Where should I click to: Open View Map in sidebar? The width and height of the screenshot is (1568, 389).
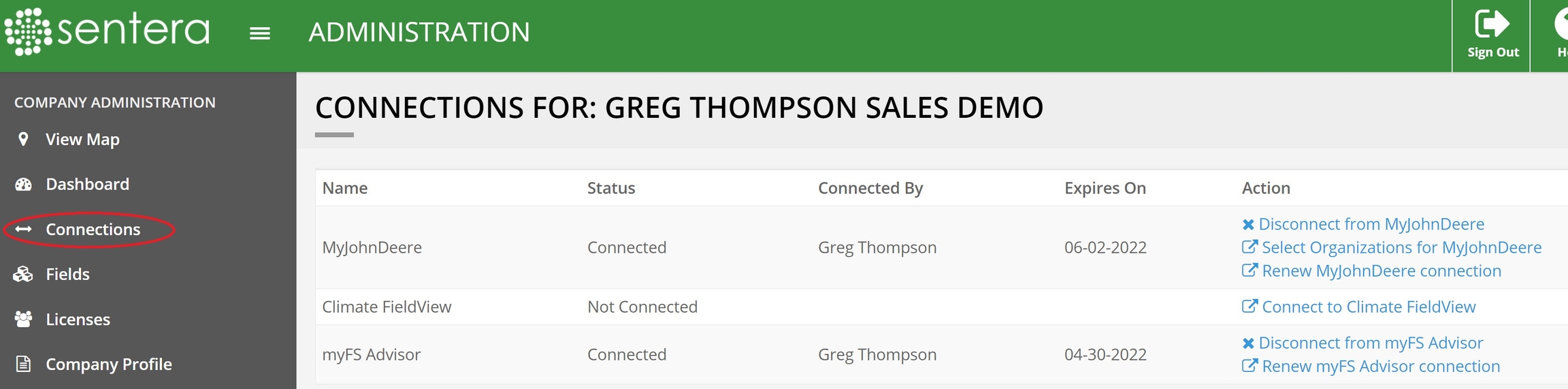click(x=82, y=140)
